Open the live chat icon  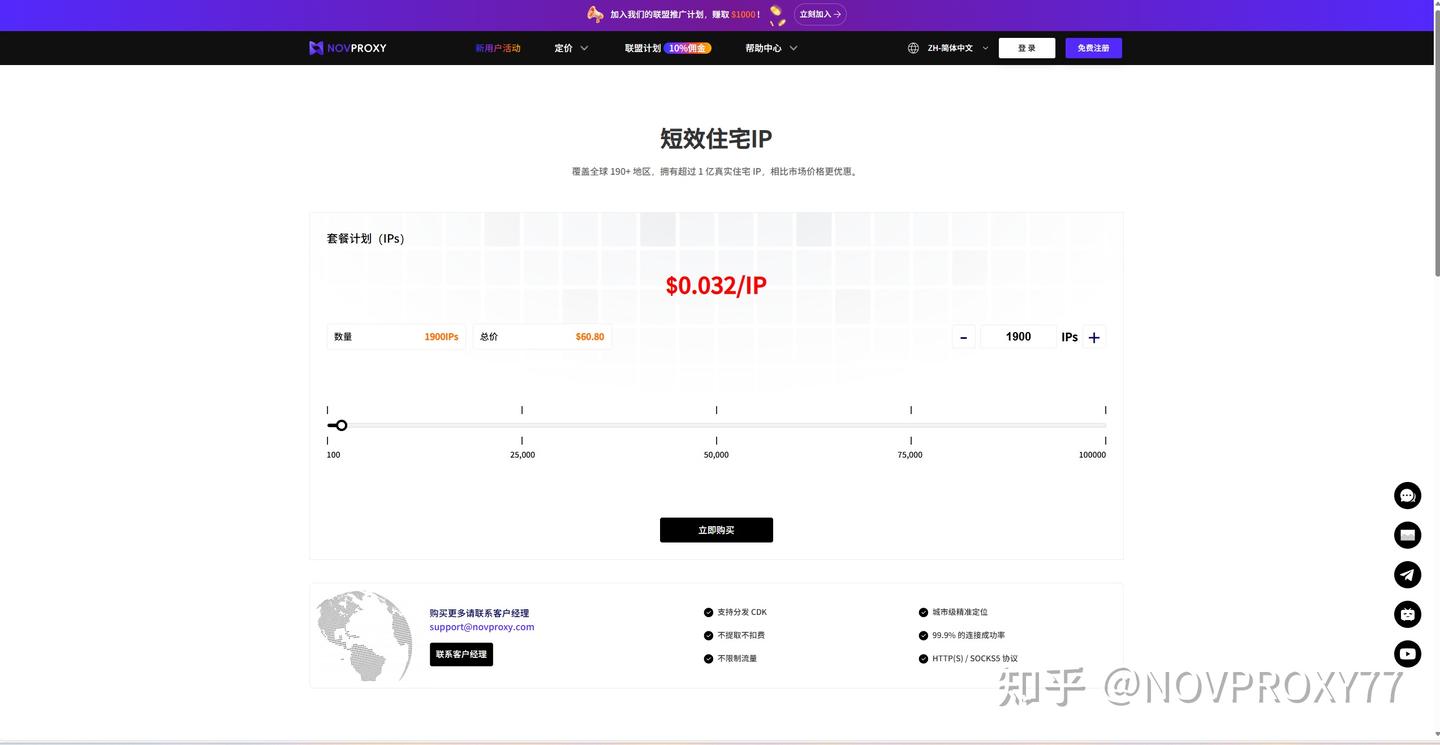pyautogui.click(x=1407, y=495)
